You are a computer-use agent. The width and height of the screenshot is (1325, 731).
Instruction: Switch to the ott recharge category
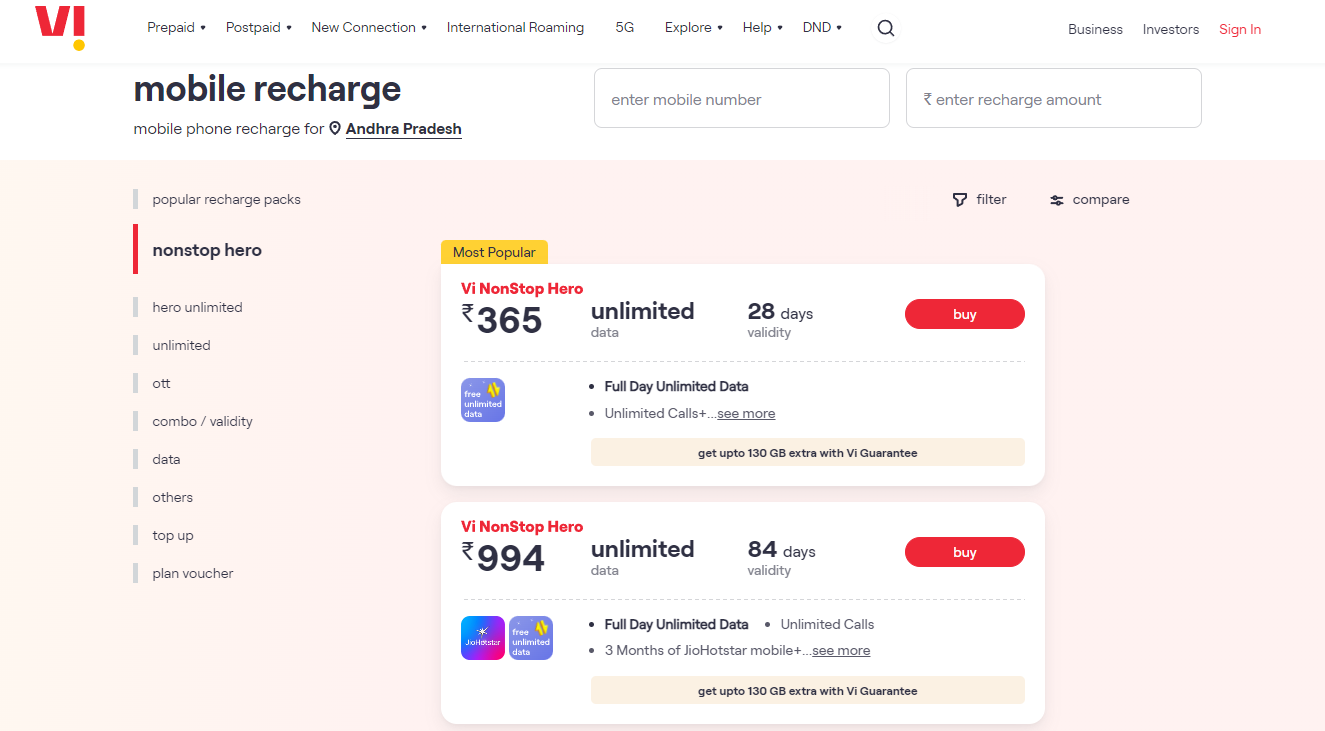click(x=161, y=383)
